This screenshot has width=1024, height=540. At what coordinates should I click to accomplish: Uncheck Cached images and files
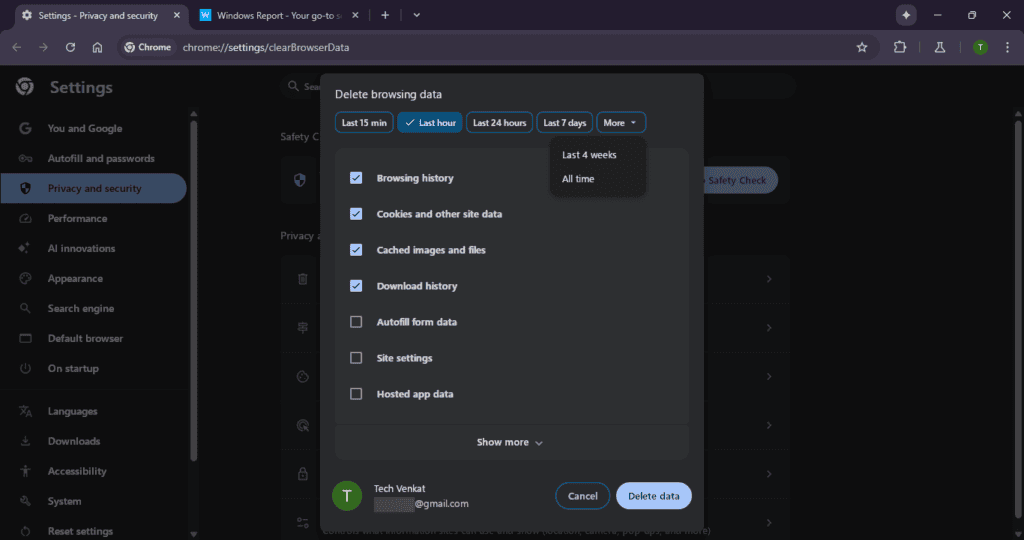[x=356, y=250]
